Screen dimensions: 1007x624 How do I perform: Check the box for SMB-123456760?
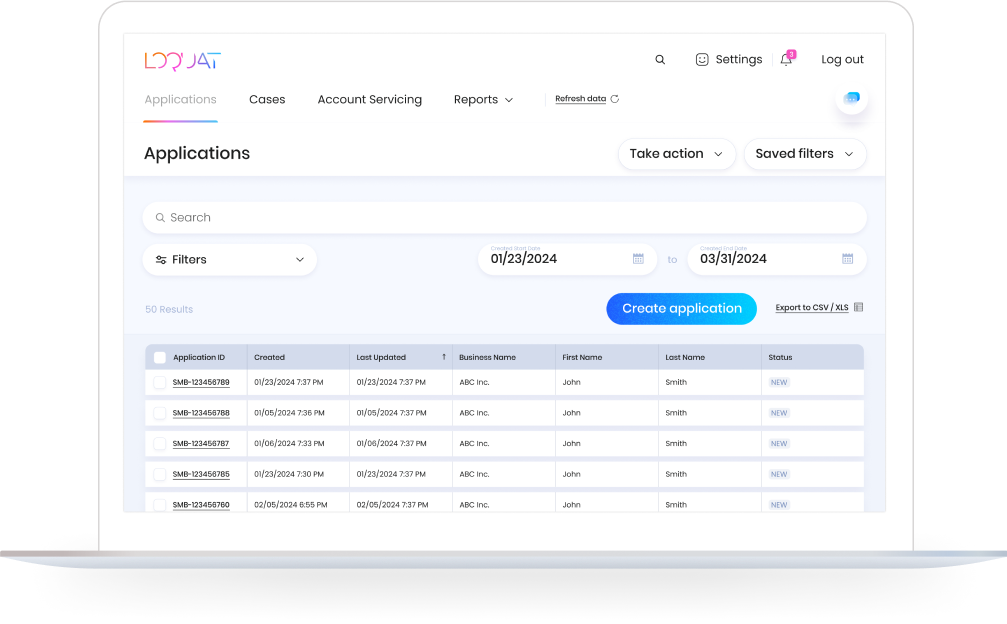pyautogui.click(x=160, y=505)
